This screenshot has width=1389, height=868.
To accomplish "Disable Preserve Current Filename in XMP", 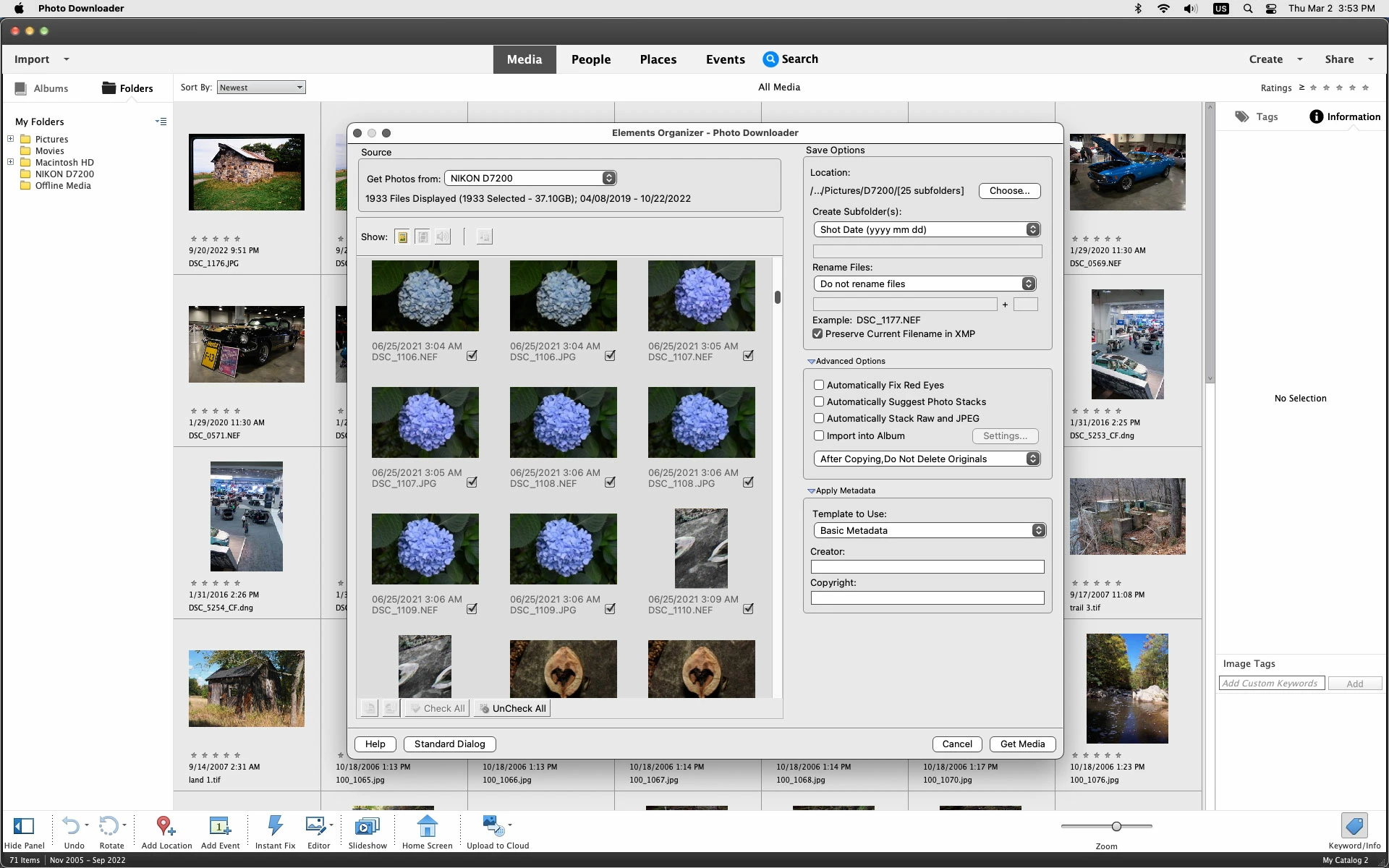I will [817, 333].
